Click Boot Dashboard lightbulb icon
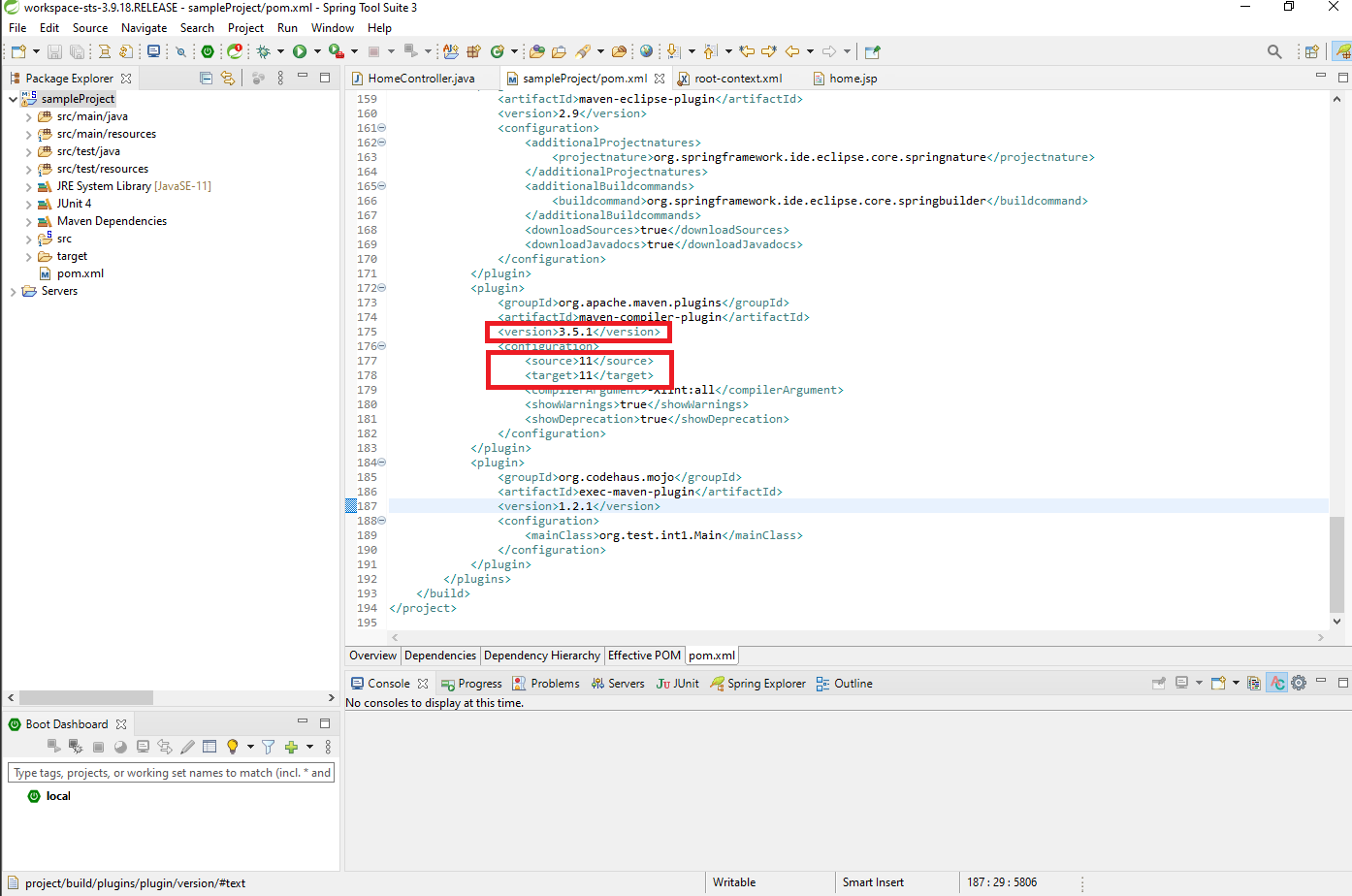 coord(232,747)
